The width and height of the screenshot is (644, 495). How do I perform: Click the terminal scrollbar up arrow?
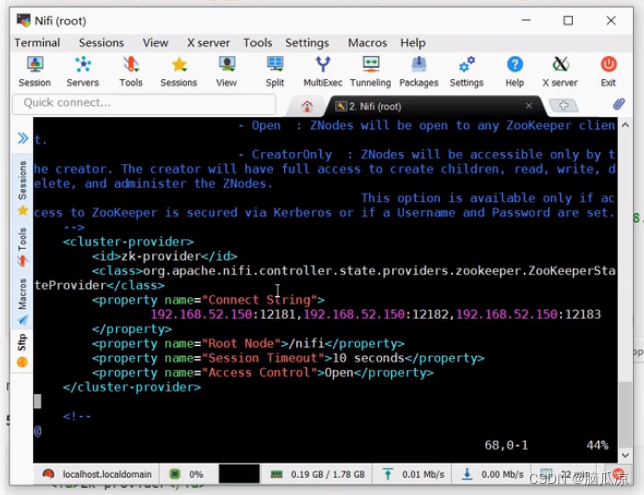(625, 125)
